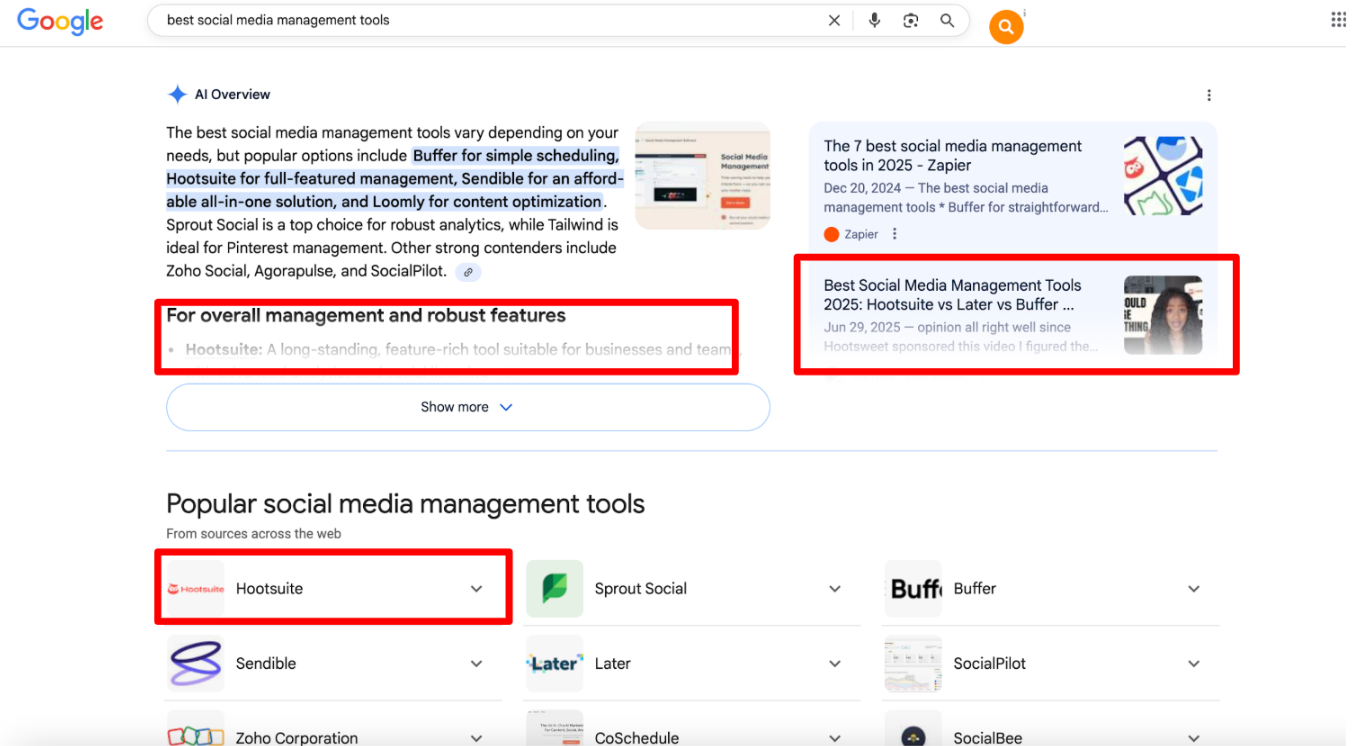Click the source link chip after SocialPilot

(468, 272)
